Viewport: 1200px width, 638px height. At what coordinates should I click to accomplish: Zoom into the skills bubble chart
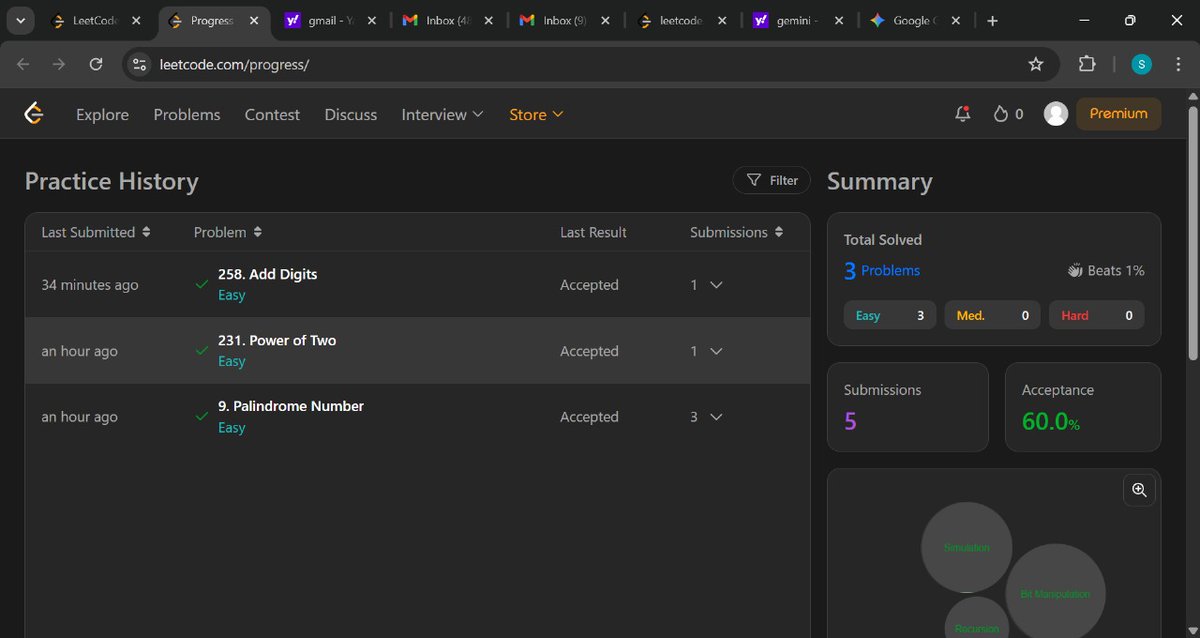pos(1139,490)
